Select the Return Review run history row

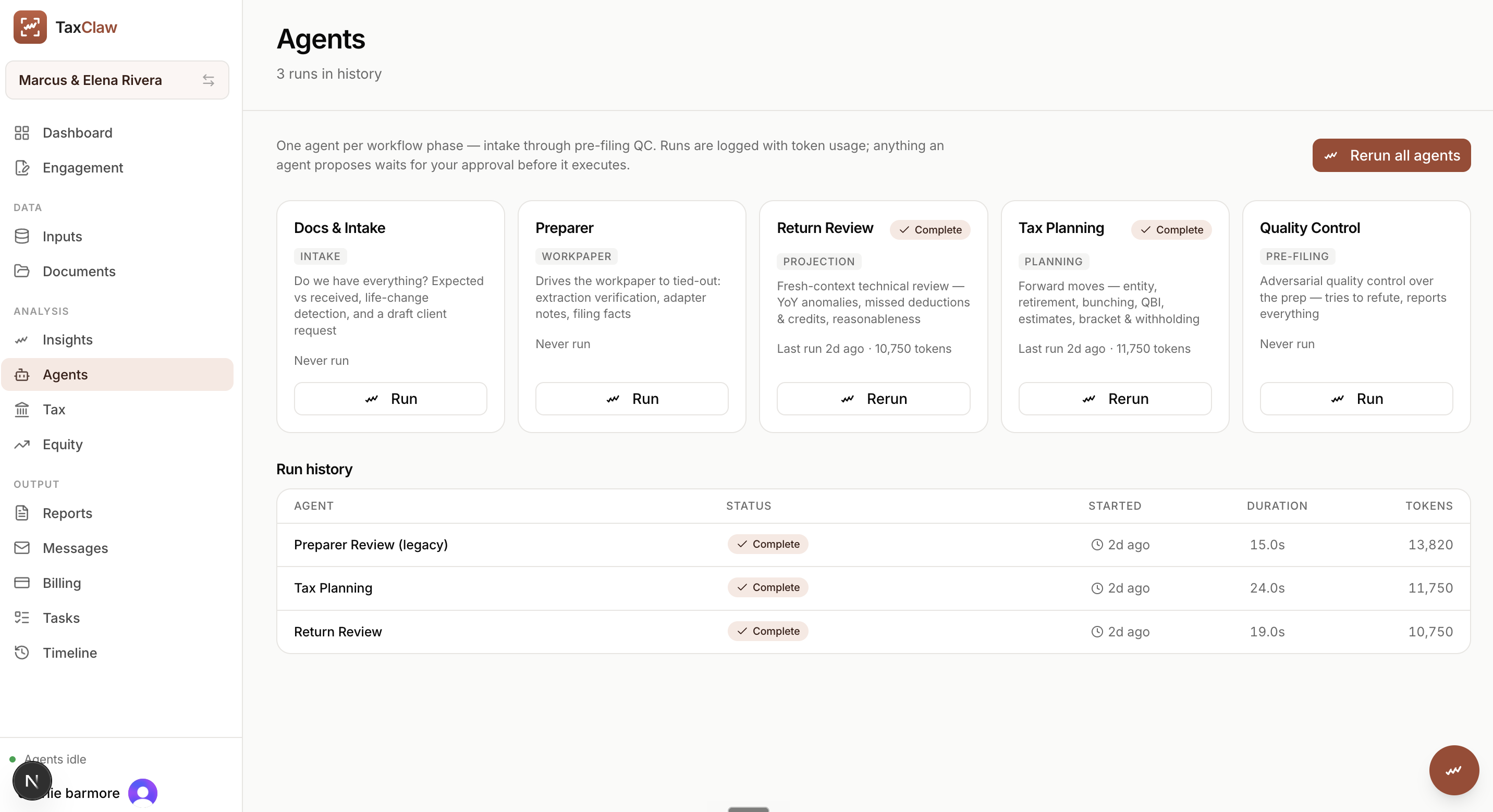pyautogui.click(x=873, y=632)
